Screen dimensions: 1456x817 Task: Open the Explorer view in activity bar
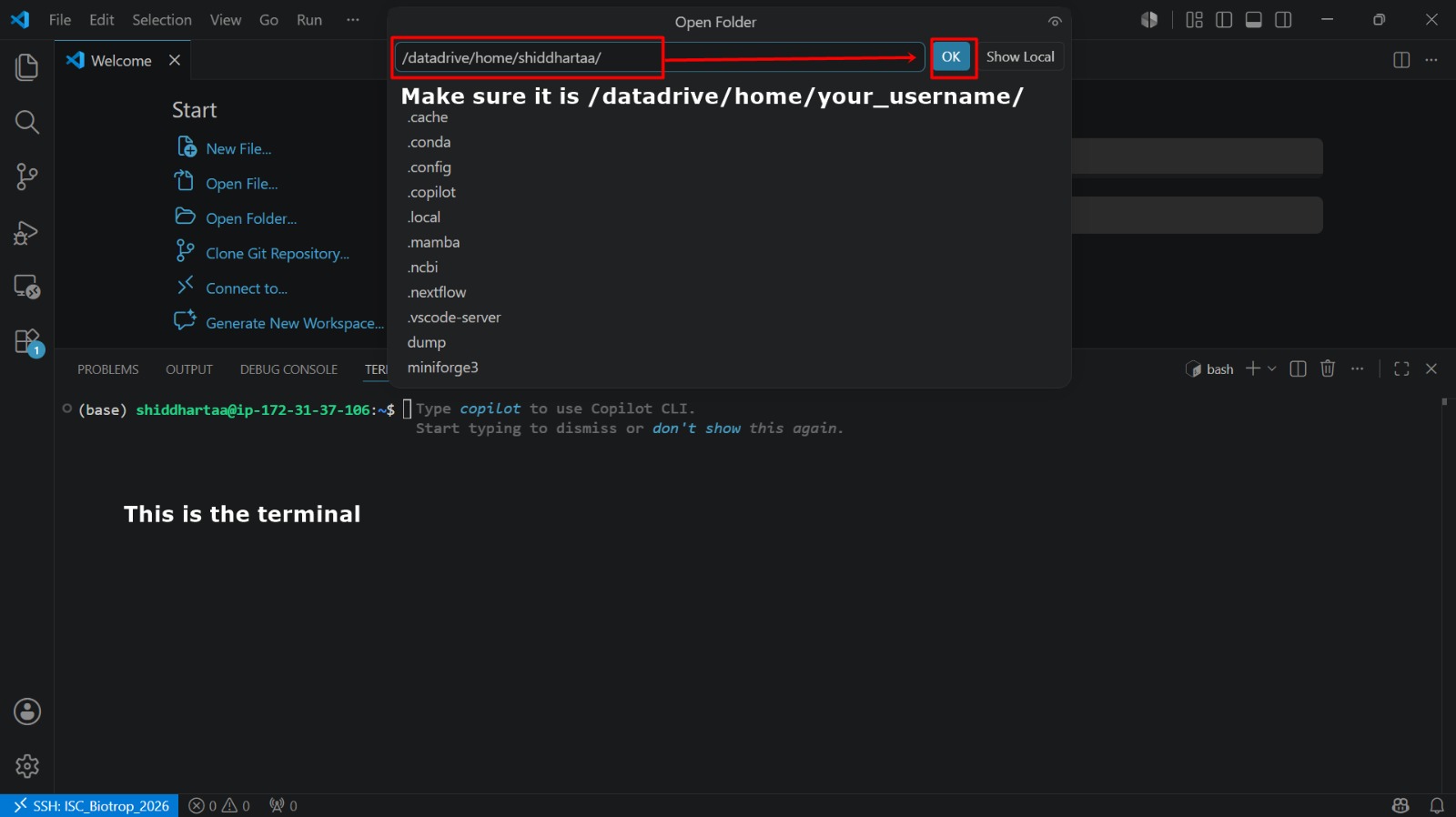[x=26, y=67]
